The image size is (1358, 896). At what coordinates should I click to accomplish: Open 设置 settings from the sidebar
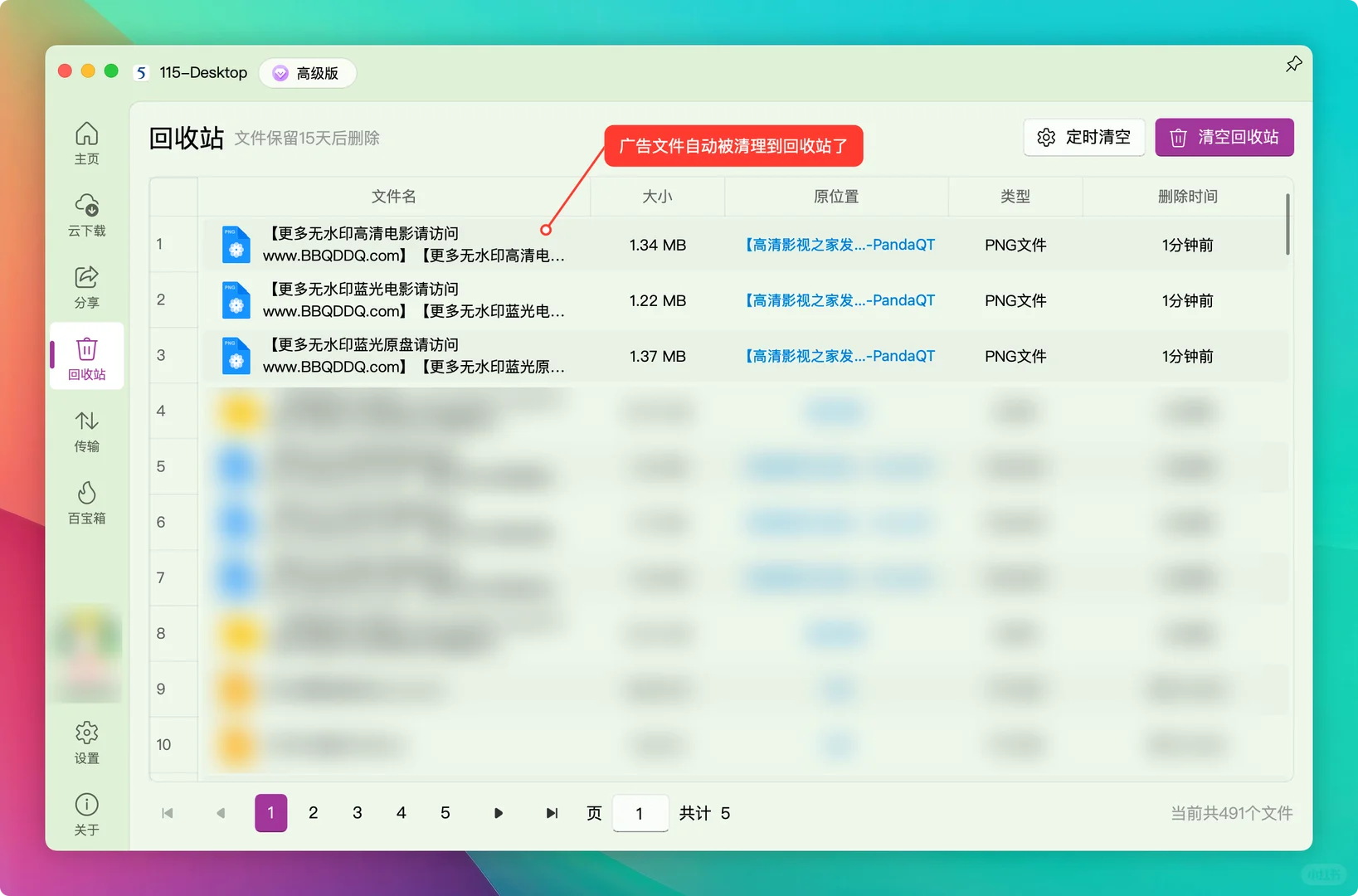tap(86, 743)
